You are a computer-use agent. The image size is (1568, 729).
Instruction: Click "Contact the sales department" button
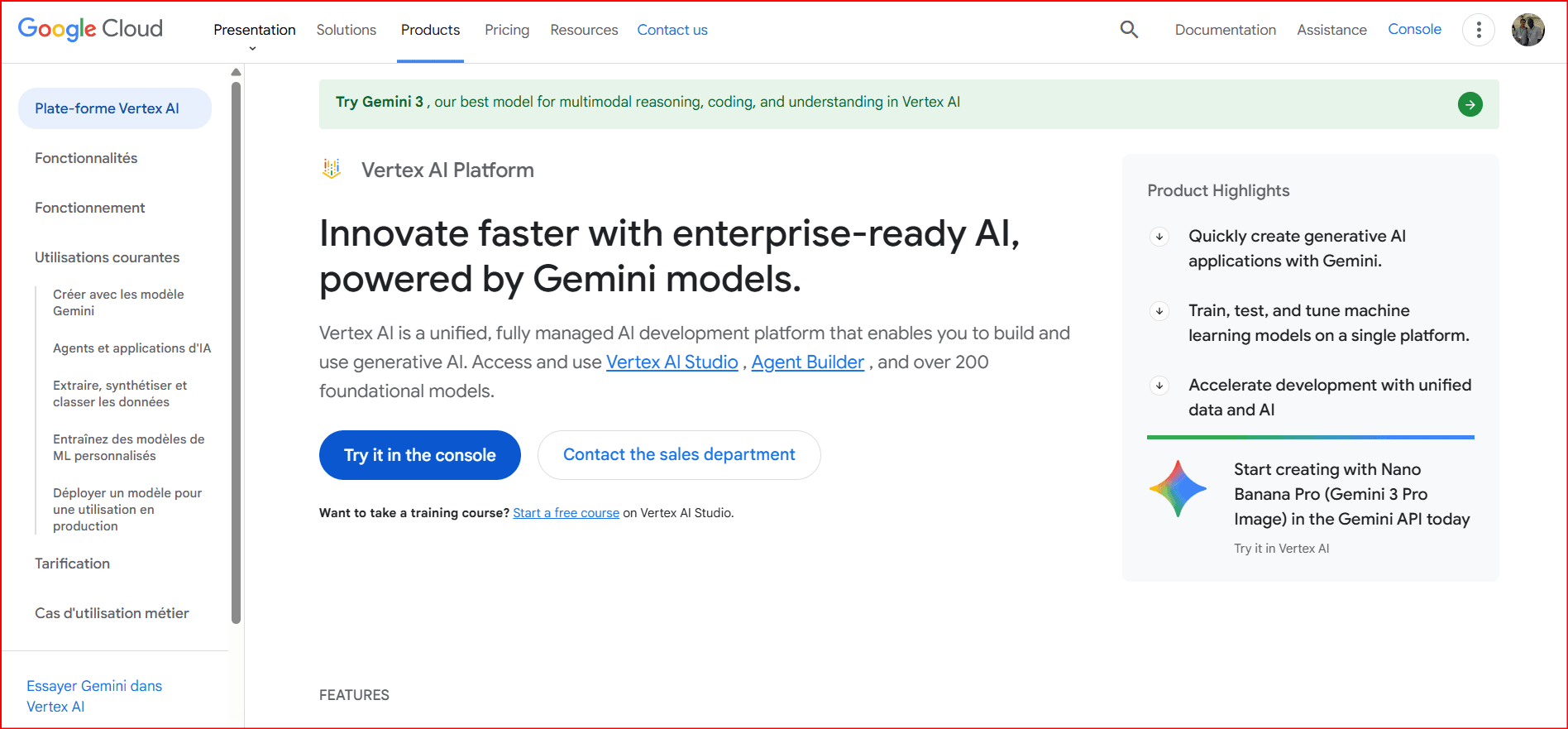click(678, 454)
